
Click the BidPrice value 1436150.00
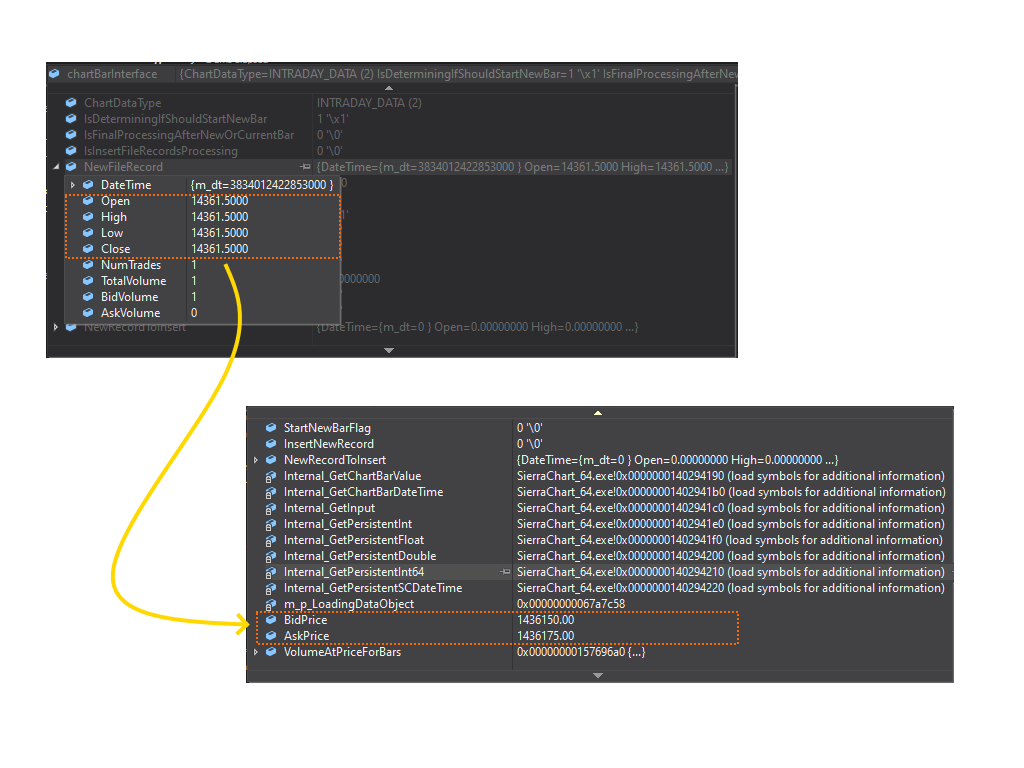[x=545, y=620]
